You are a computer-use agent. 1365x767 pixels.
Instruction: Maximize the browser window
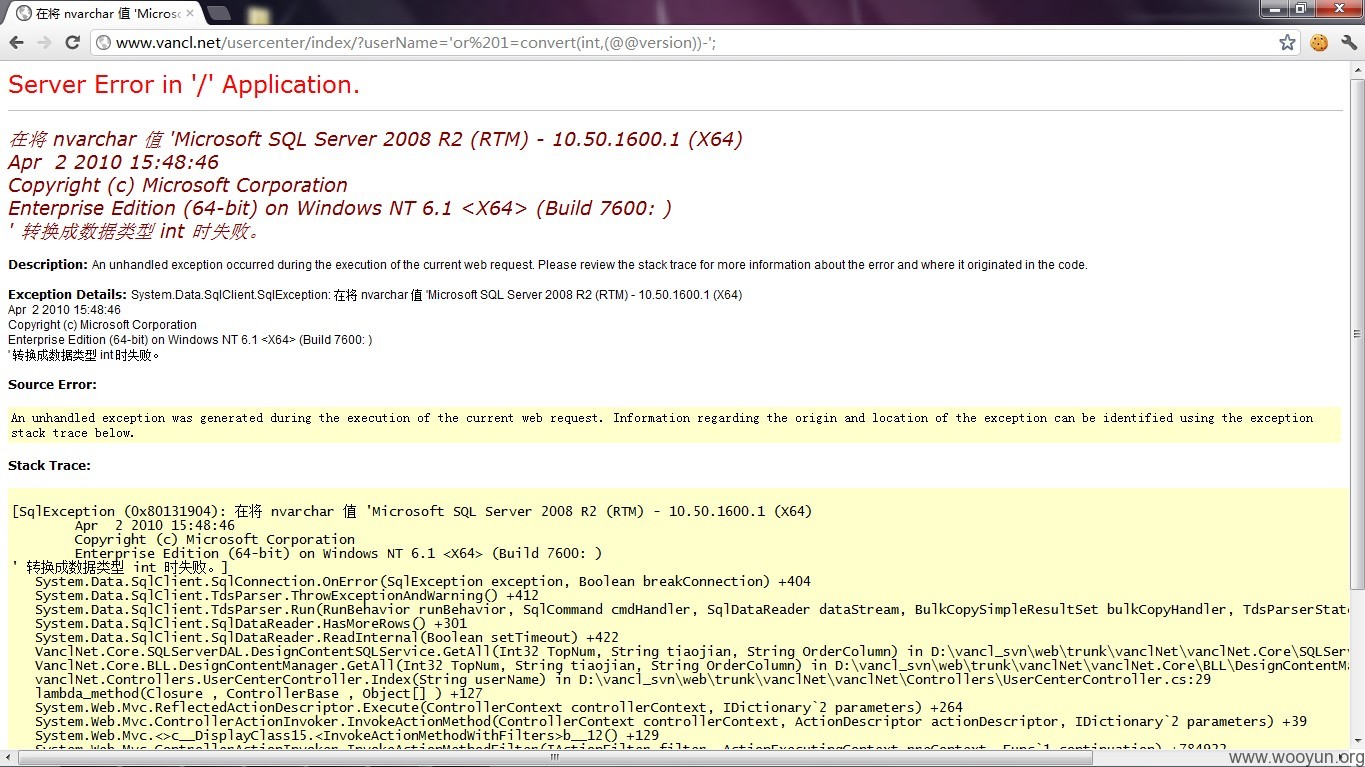[x=1300, y=8]
